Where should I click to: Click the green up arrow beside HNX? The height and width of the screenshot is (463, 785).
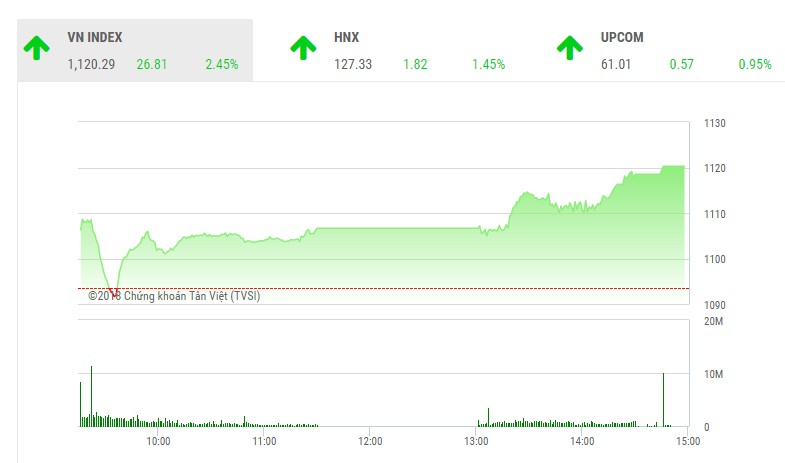303,47
